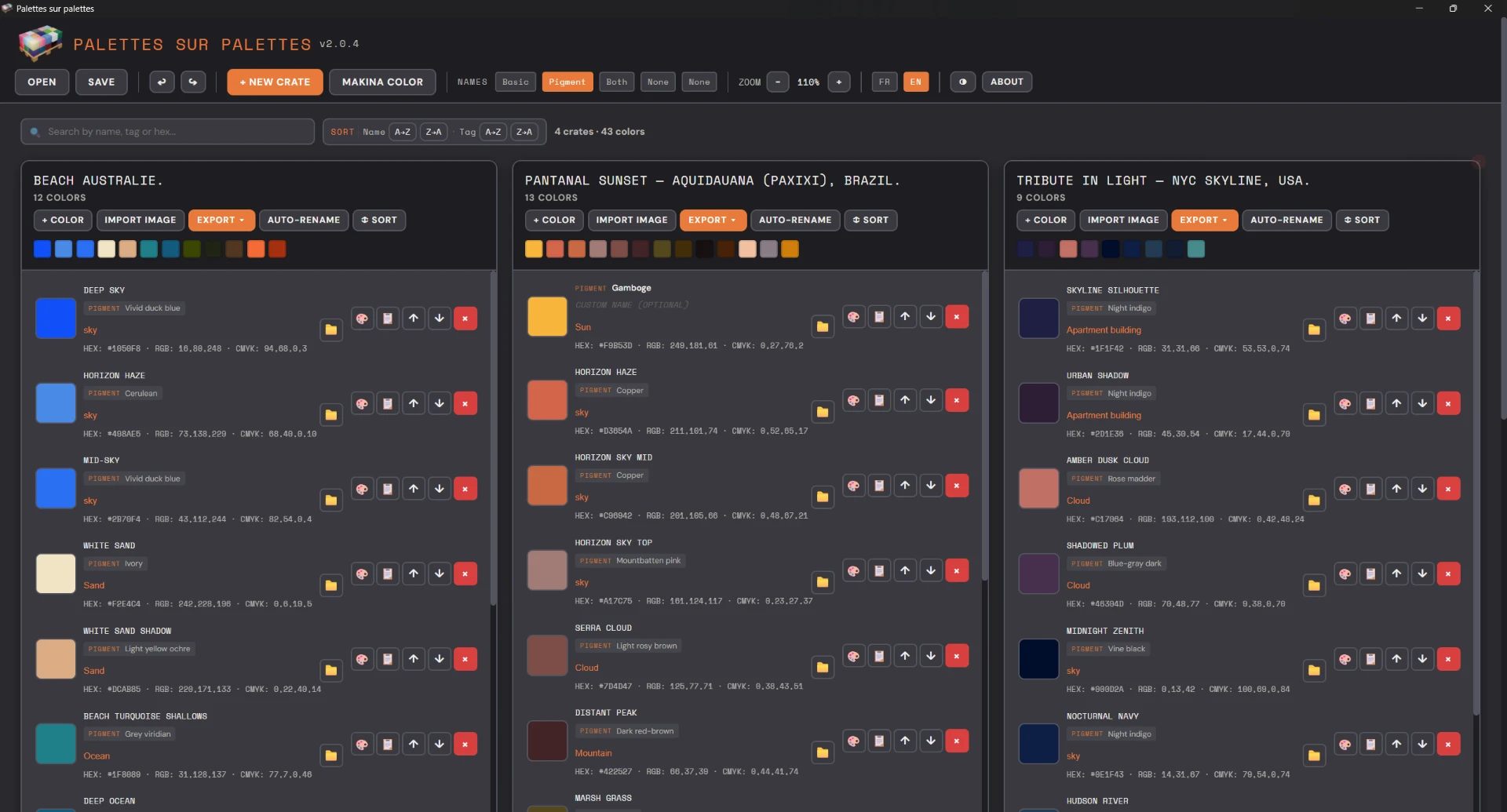Open Export dropdown in Pantanal Sunset crate
Screen dimensions: 1507x812
713,220
